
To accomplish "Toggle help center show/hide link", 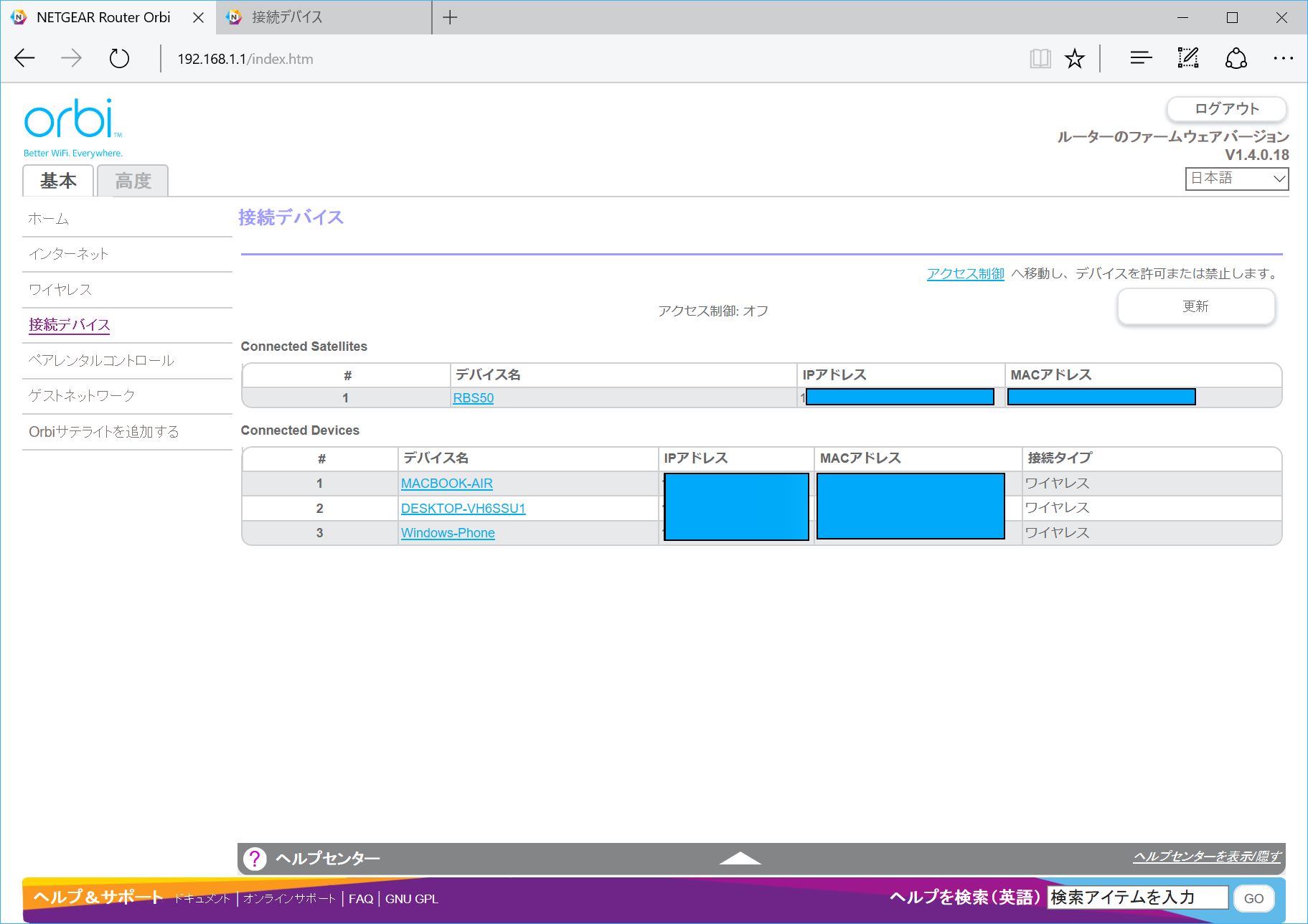I will pyautogui.click(x=1207, y=856).
